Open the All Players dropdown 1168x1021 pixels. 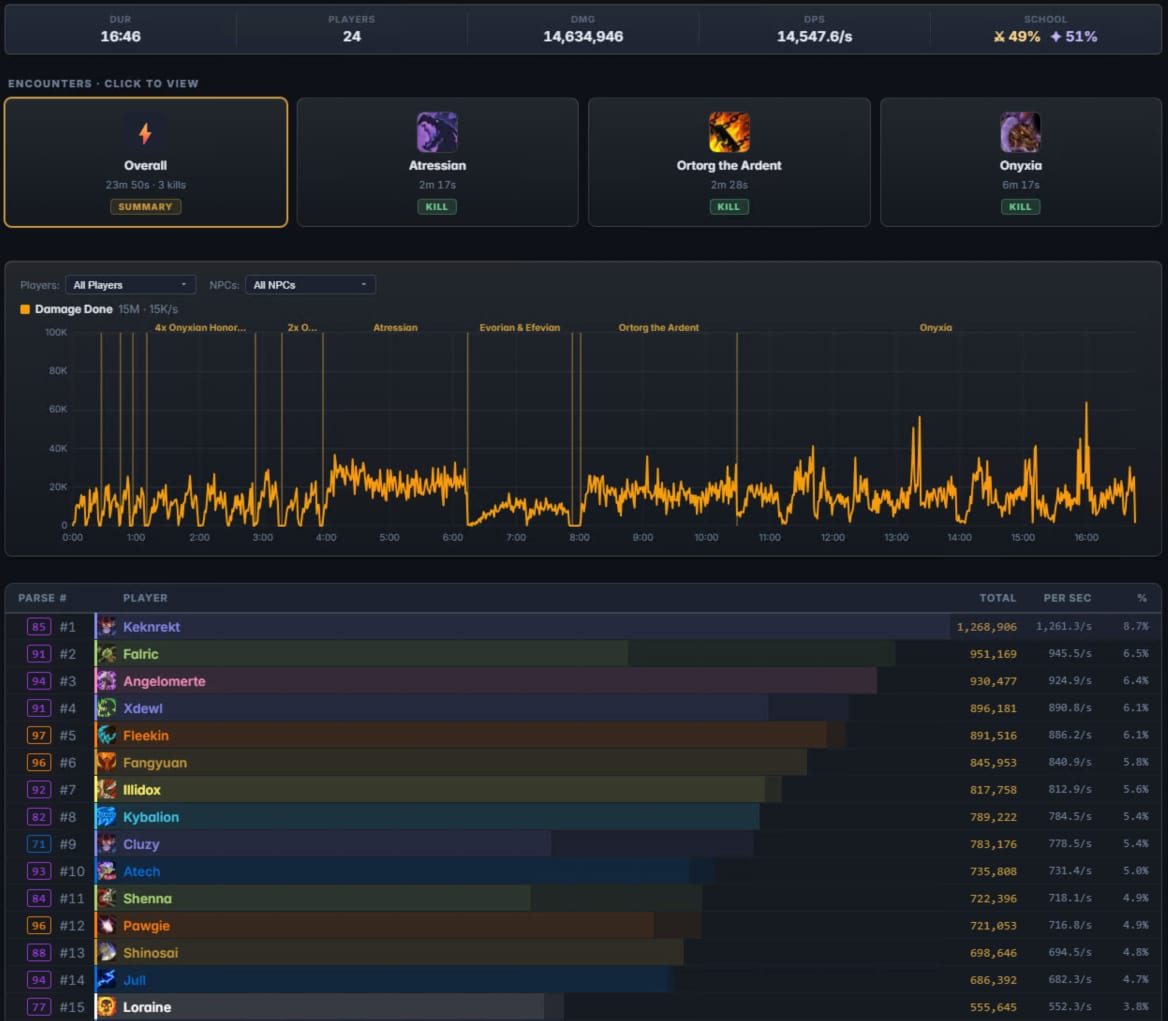click(x=130, y=285)
